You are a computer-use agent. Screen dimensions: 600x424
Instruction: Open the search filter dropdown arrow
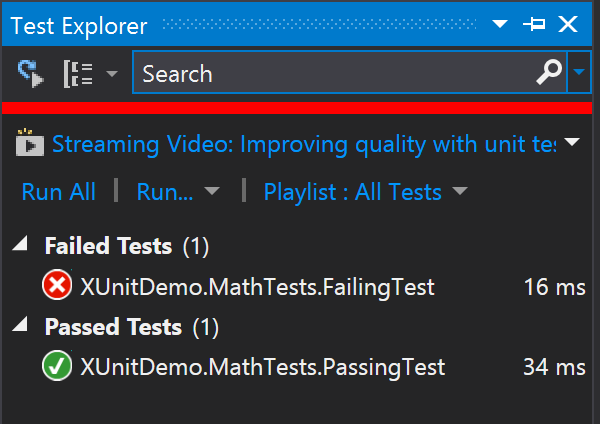[x=579, y=72]
